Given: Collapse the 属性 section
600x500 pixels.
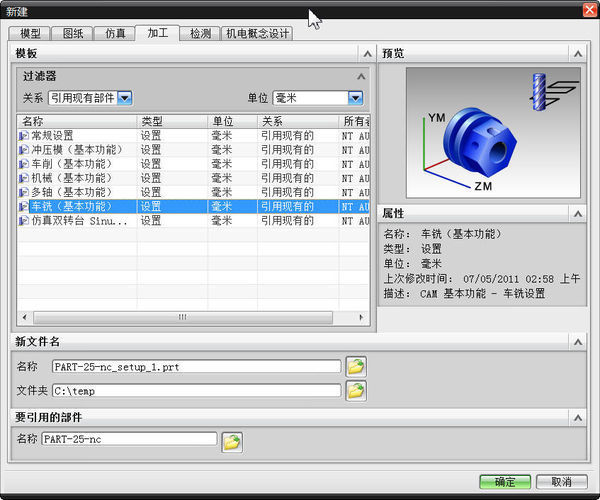Looking at the screenshot, I should pos(578,213).
